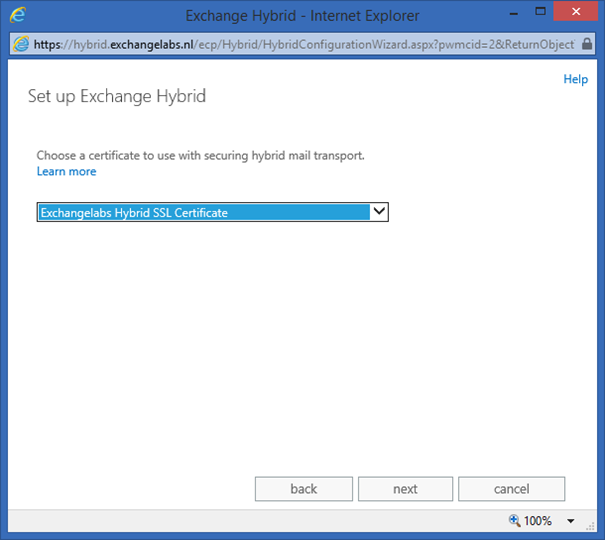Click the padlock security icon in address bar
Viewport: 605px width, 540px height.
[x=590, y=44]
